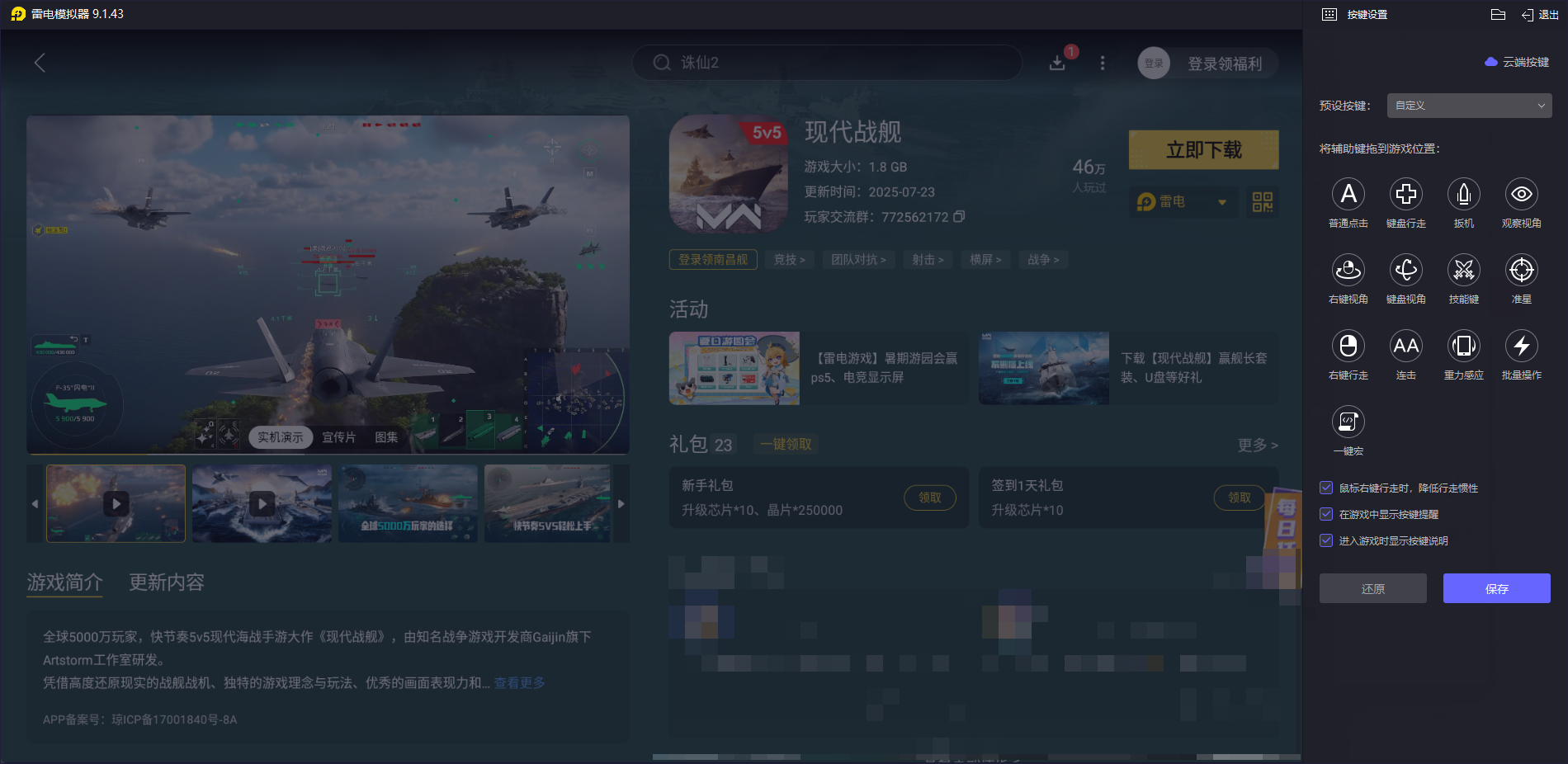Select the 普通点击 tap key icon
Viewport: 1568px width, 764px height.
1348,194
